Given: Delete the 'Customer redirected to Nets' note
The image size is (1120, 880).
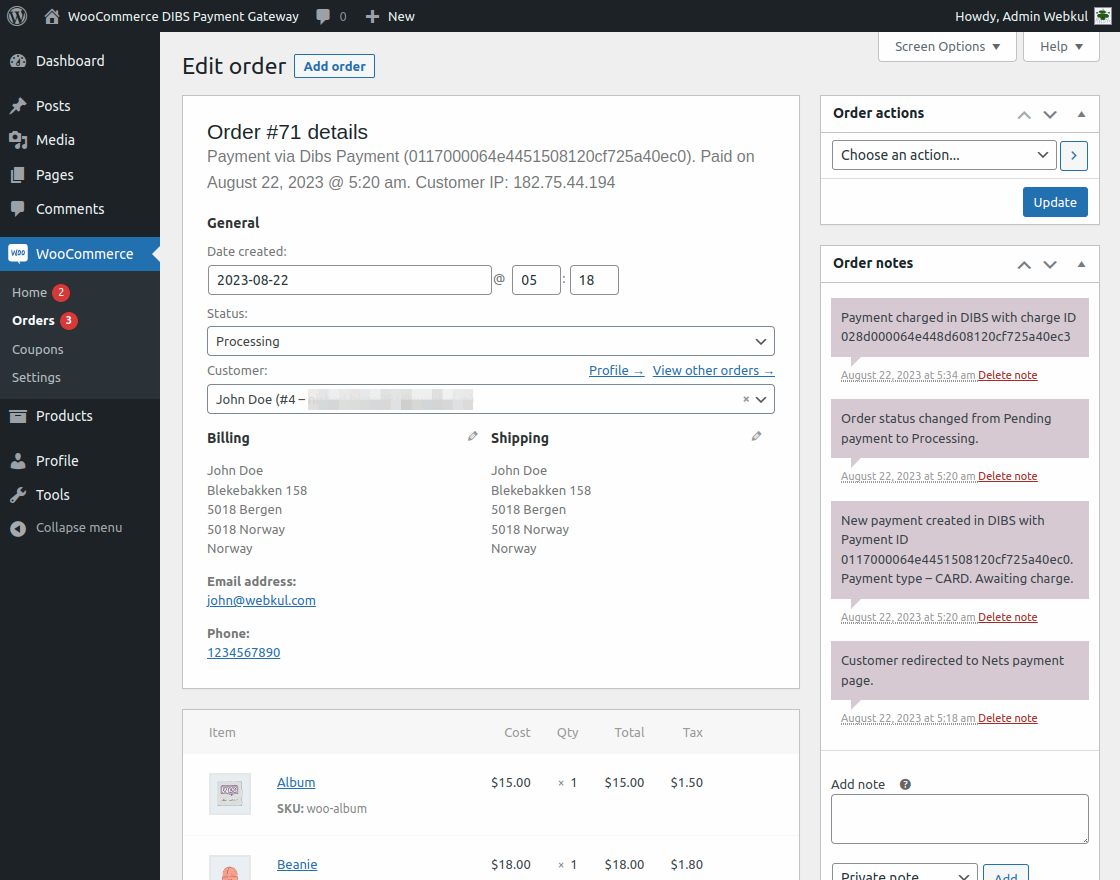Looking at the screenshot, I should click(1007, 717).
